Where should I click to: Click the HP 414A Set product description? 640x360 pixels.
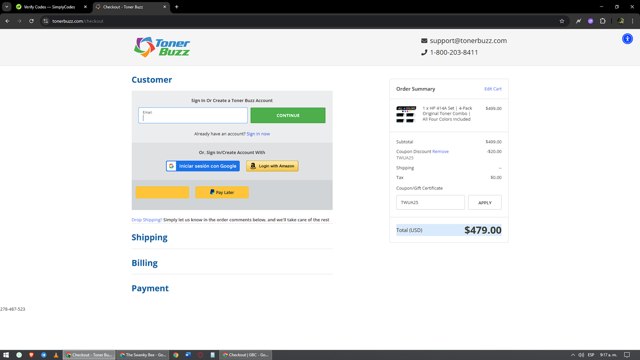point(447,114)
